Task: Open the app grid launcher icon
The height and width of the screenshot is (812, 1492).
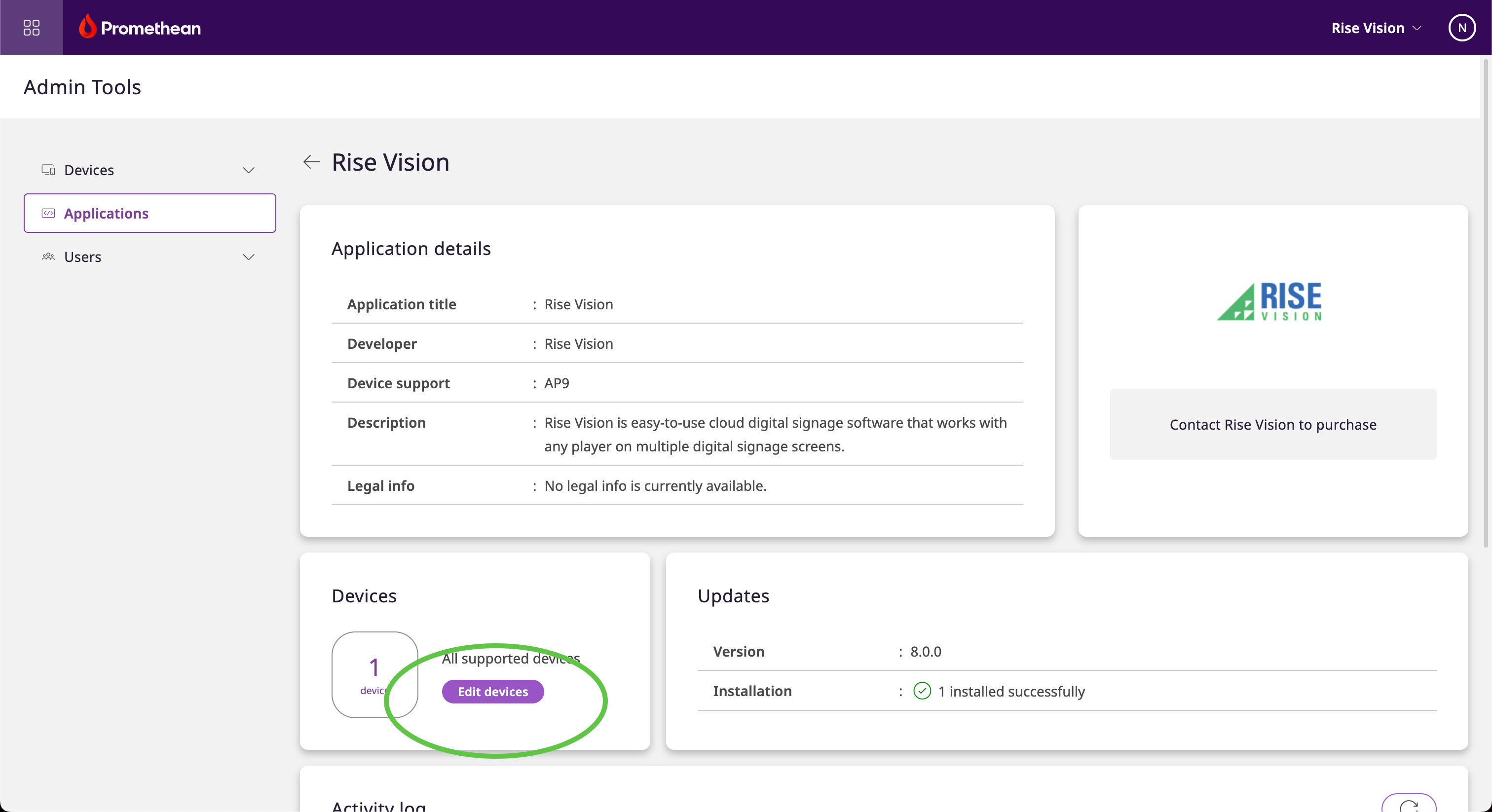Action: pyautogui.click(x=31, y=28)
